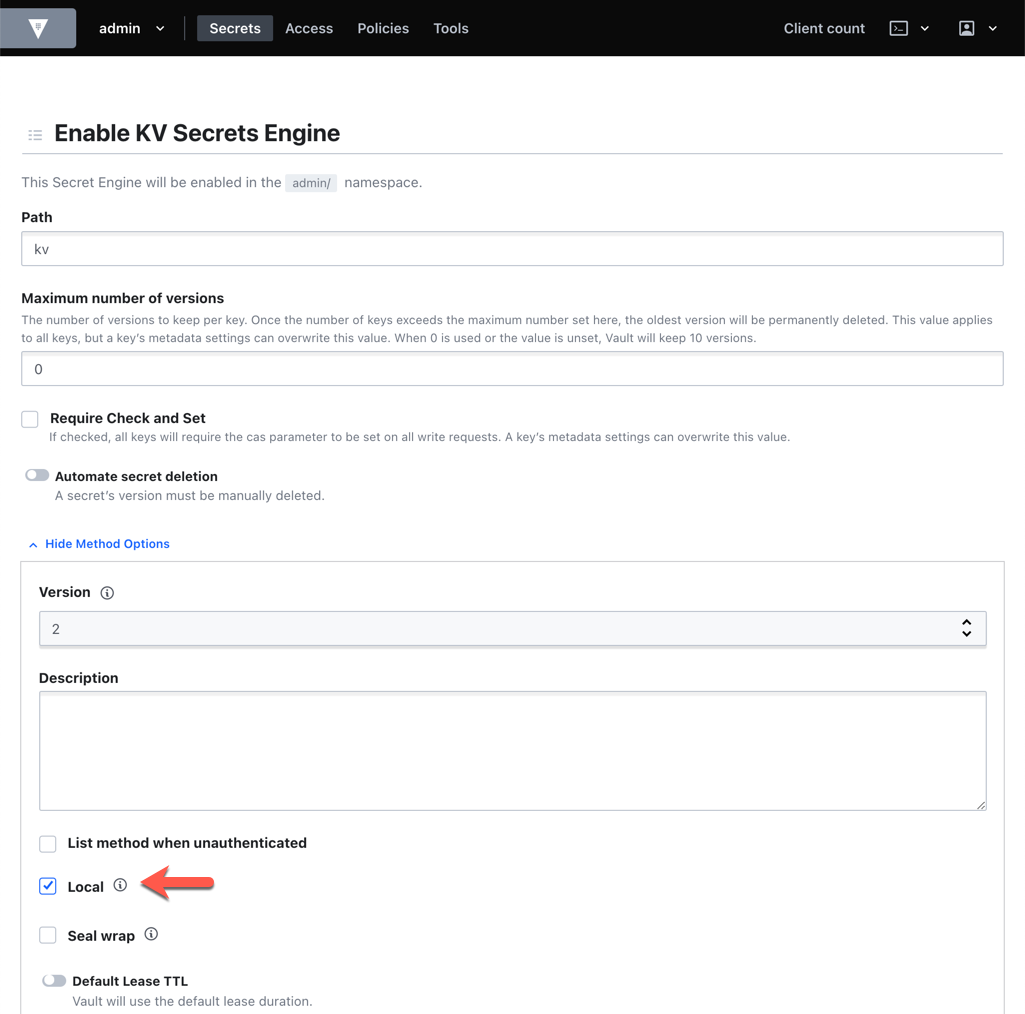Click the Client count link
The width and height of the screenshot is (1025, 1014).
[823, 28]
